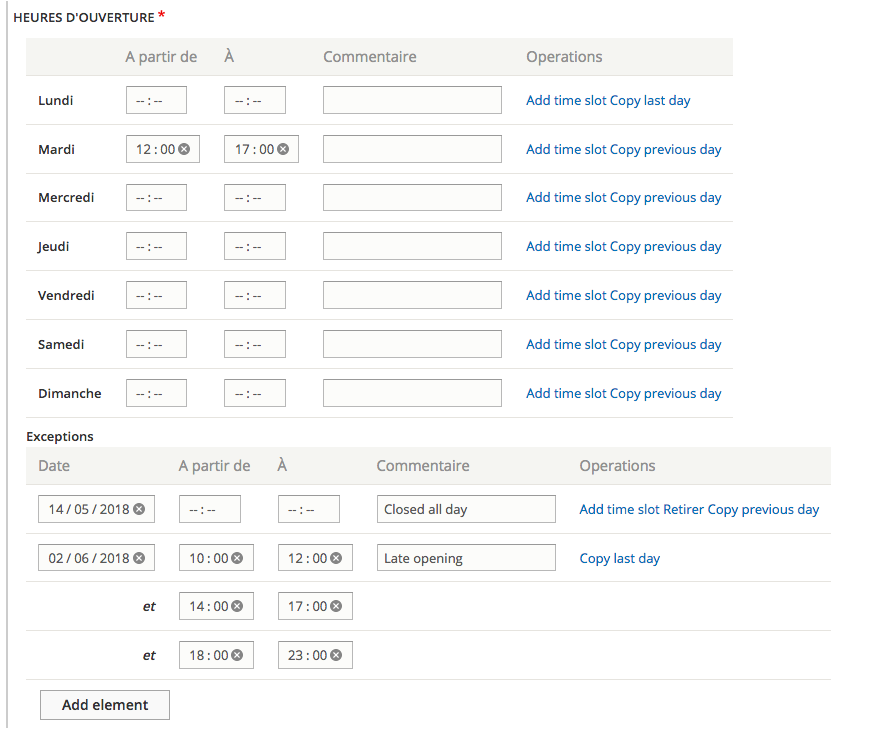Clear the 14:00 exception start time
This screenshot has height=749, width=872.
pos(237,606)
